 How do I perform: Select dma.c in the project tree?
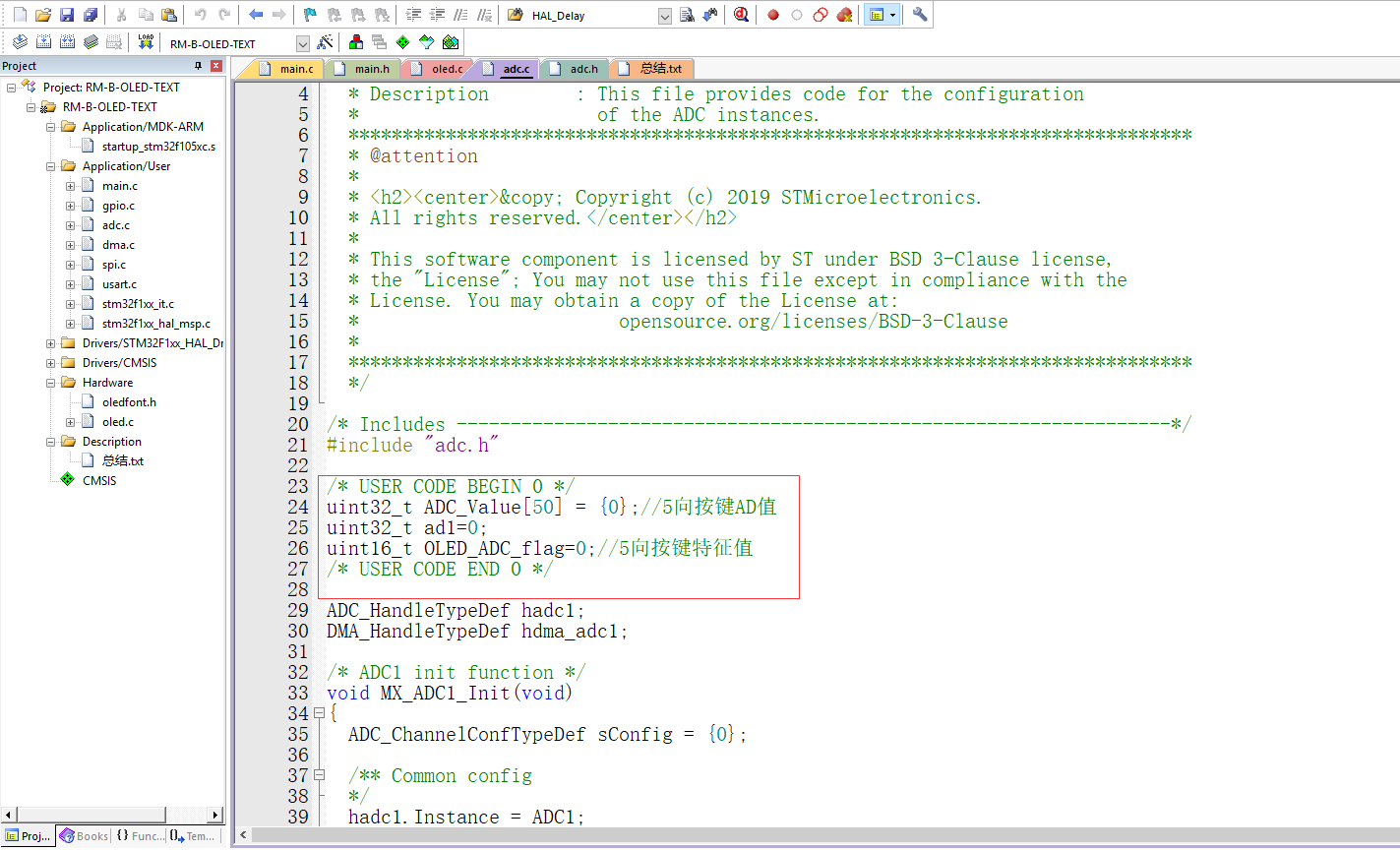[x=118, y=245]
